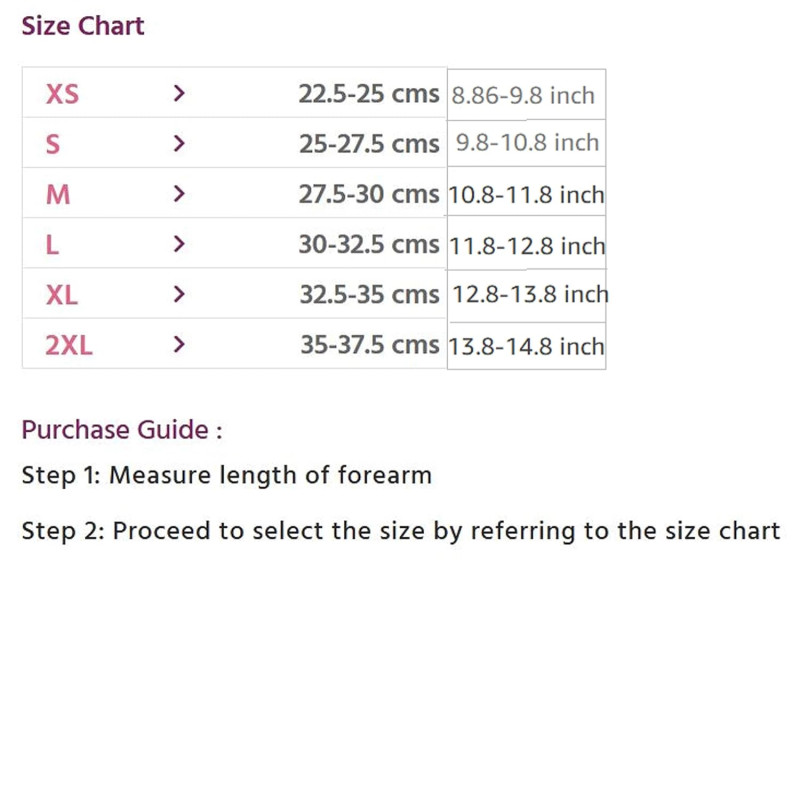Click the chevron arrow in L row
The height and width of the screenshot is (800, 800).
point(179,244)
